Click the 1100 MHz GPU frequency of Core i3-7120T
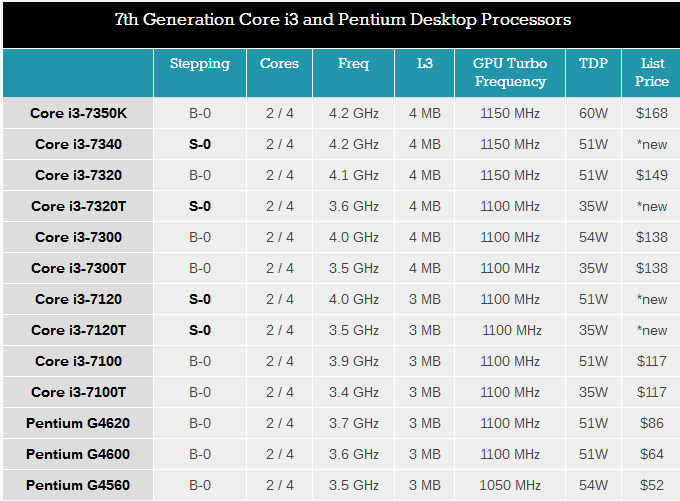This screenshot has height=501, width=680. pos(512,331)
